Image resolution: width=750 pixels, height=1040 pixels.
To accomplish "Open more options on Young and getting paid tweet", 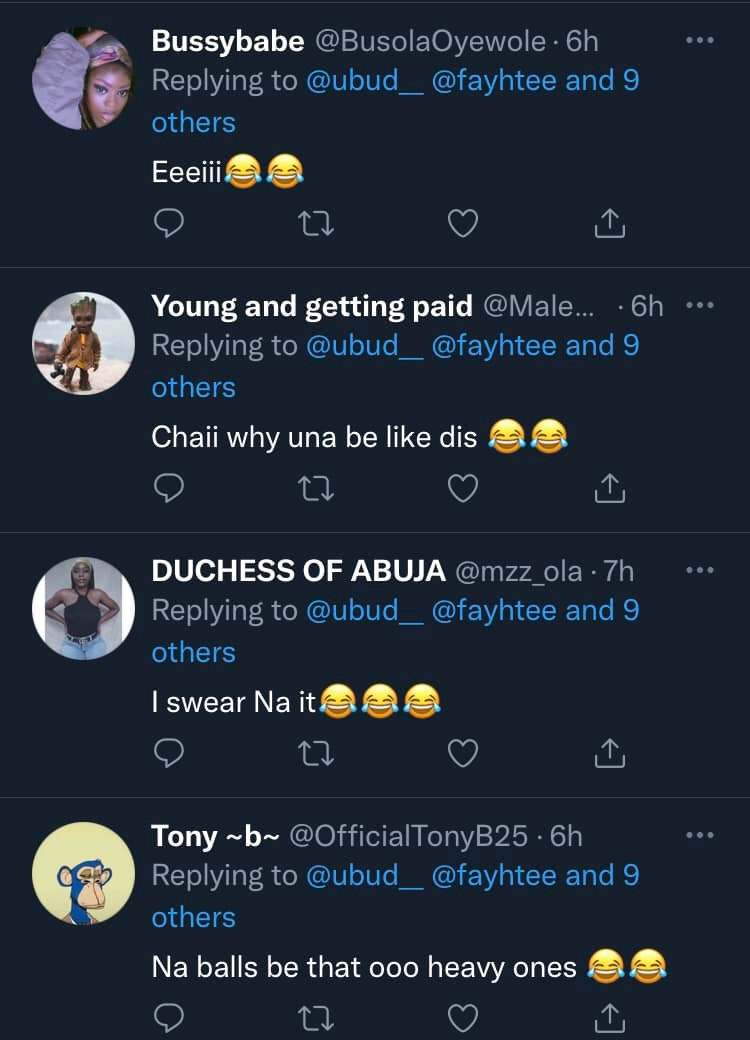I will pos(700,306).
